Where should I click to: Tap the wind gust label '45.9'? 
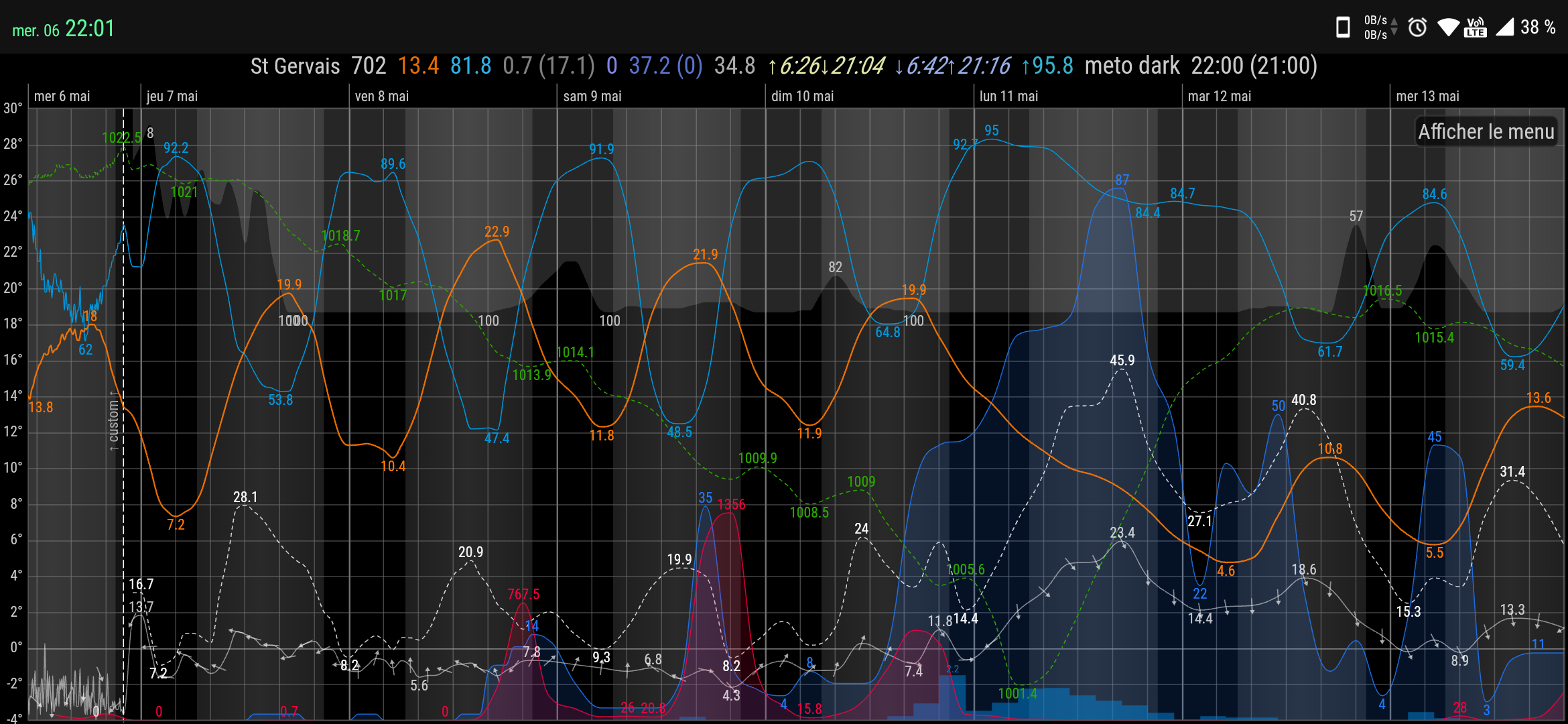pyautogui.click(x=1122, y=361)
